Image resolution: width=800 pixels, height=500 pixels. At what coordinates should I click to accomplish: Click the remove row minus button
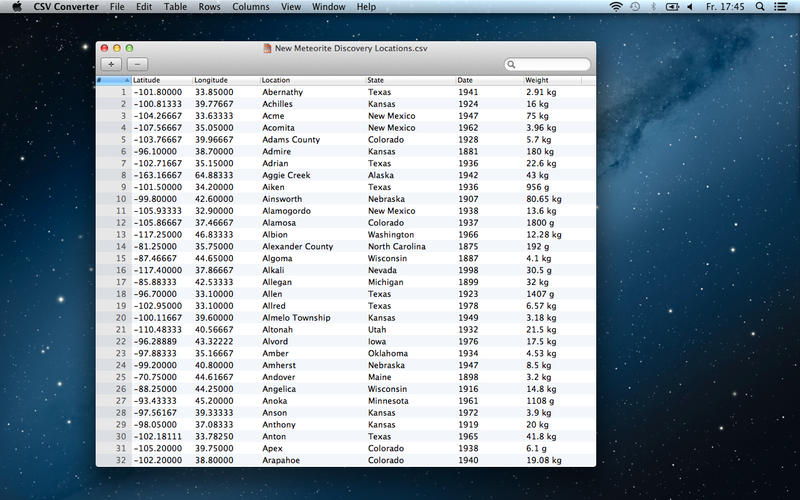tap(136, 64)
